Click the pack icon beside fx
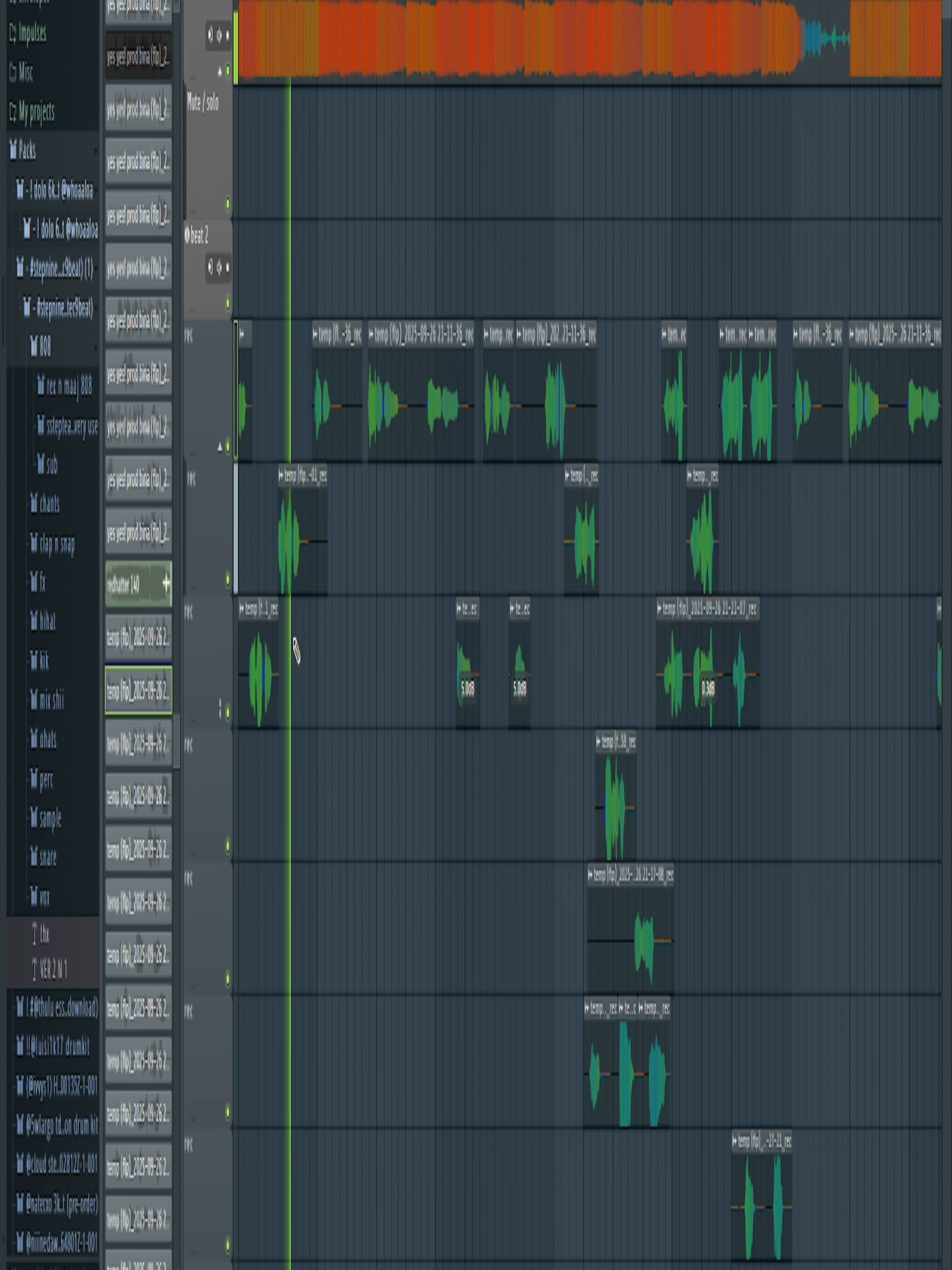 pos(34,582)
